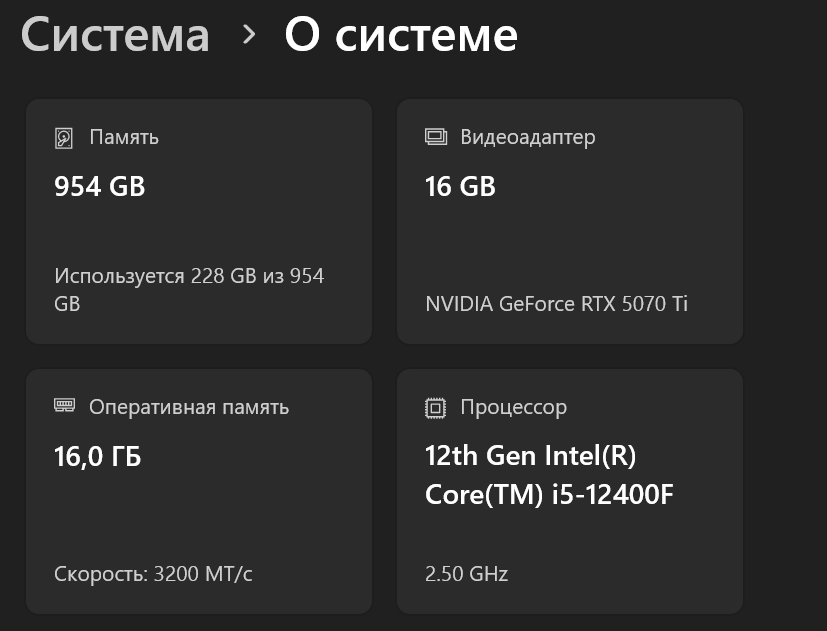827x631 pixels.
Task: Select the Core(TM) i5-12400F model line
Action: [x=549, y=494]
